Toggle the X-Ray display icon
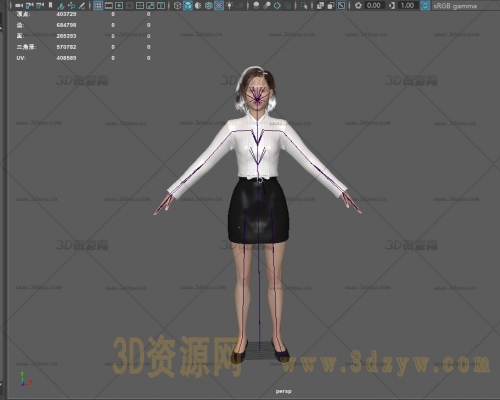This screenshot has width=500, height=400. 320,5
